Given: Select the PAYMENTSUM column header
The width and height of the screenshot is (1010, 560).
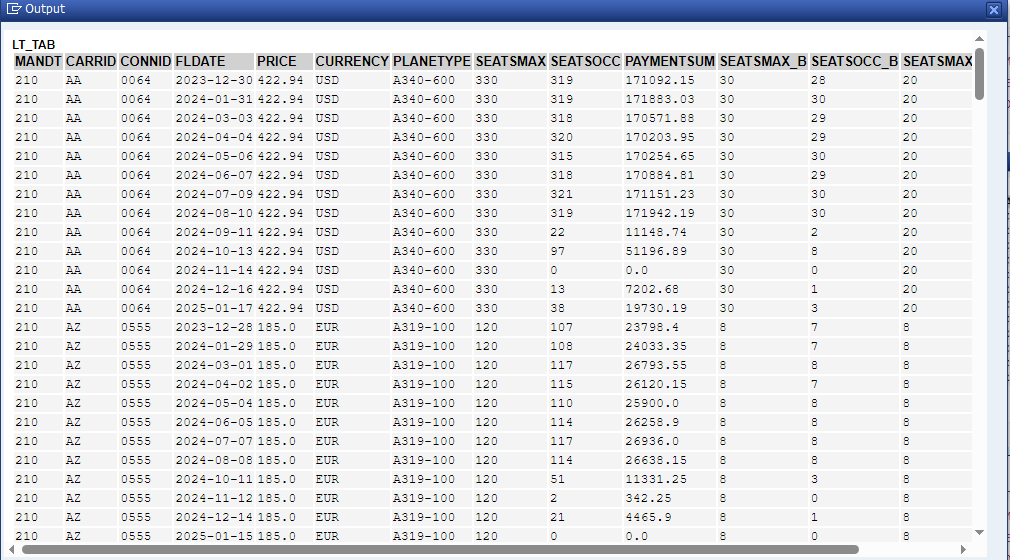Looking at the screenshot, I should [x=670, y=61].
